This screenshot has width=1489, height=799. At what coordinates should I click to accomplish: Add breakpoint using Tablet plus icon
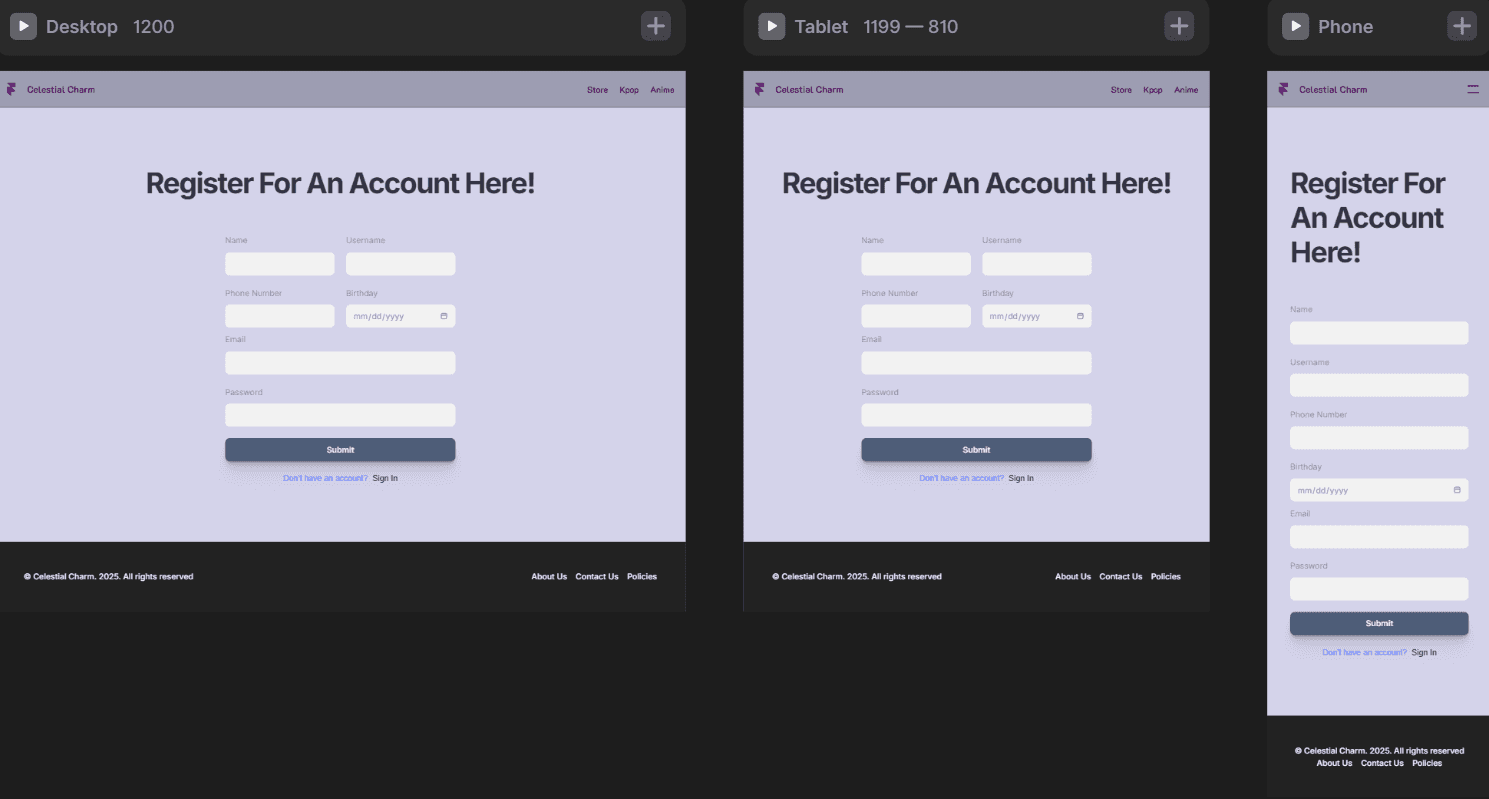[1179, 27]
